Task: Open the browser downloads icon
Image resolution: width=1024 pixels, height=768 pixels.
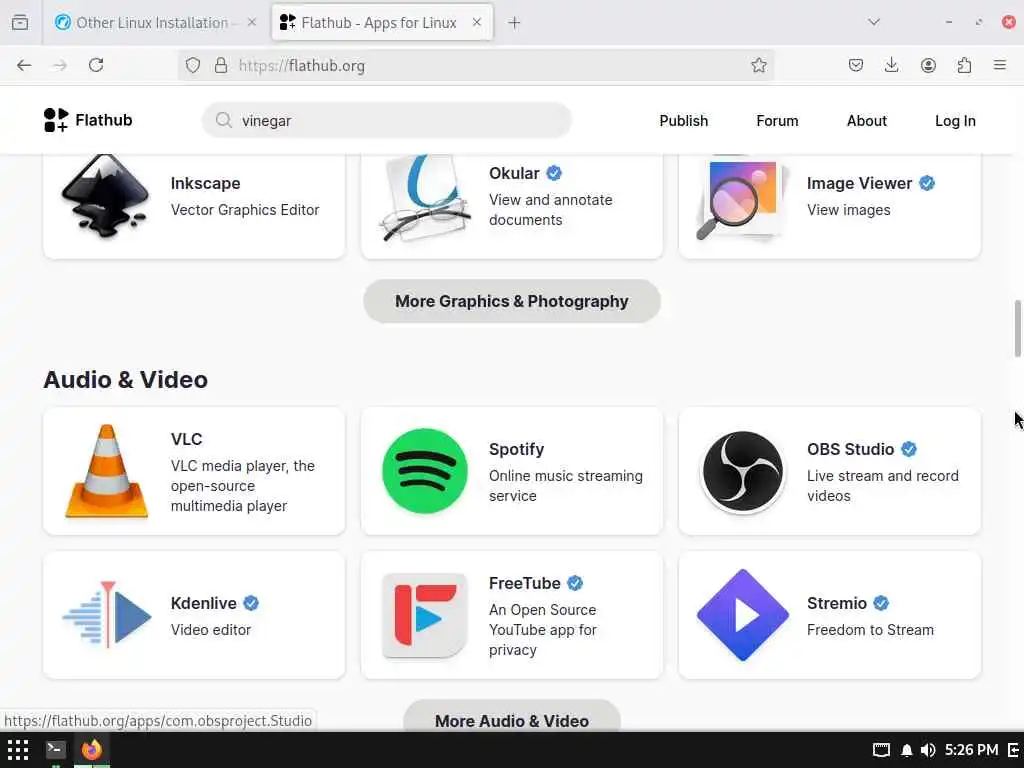Action: pyautogui.click(x=891, y=65)
